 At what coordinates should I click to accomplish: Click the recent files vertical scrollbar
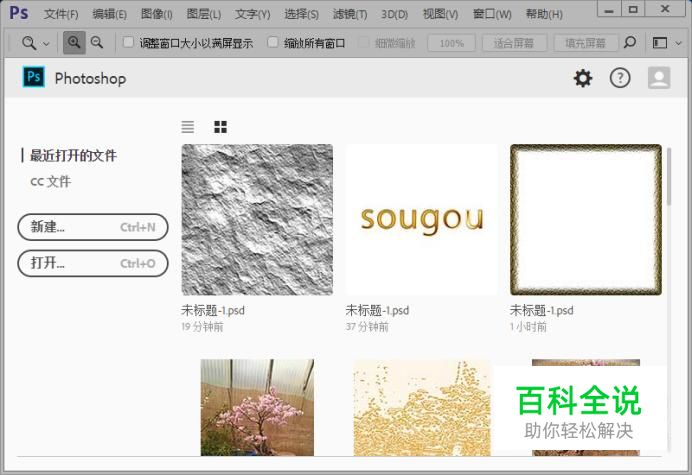(x=669, y=177)
